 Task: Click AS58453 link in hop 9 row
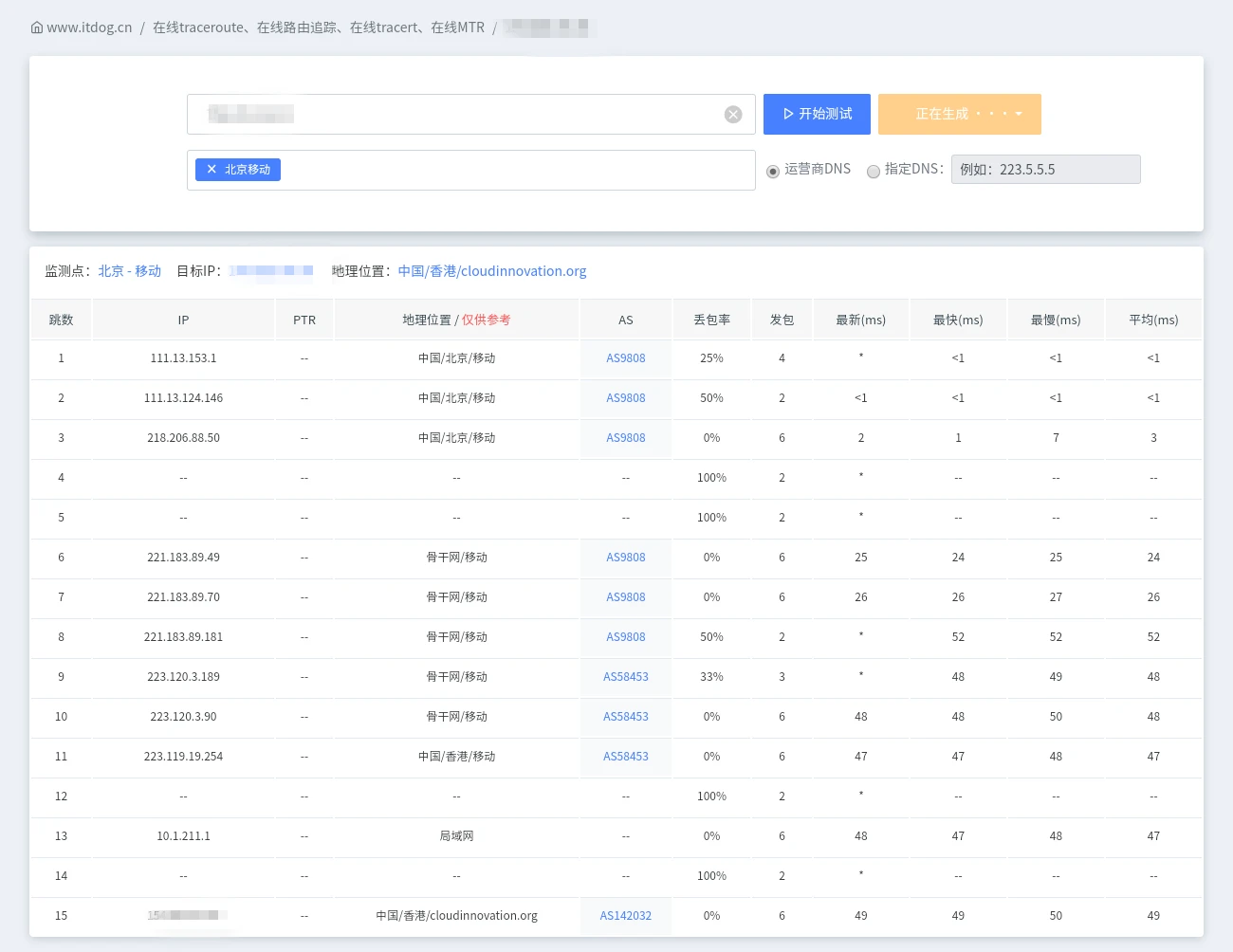tap(625, 677)
